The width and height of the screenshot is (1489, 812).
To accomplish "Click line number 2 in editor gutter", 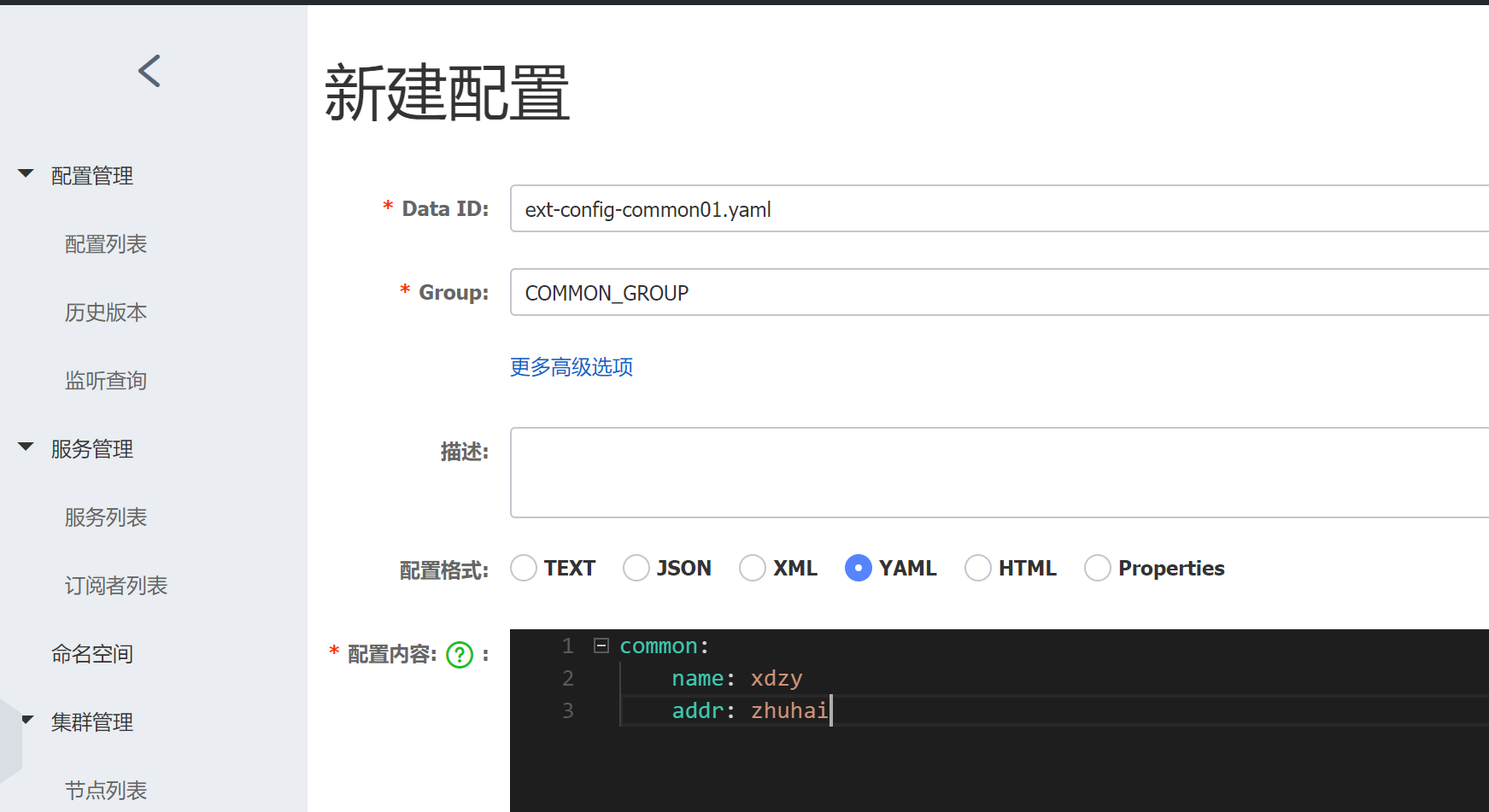I will (x=568, y=679).
